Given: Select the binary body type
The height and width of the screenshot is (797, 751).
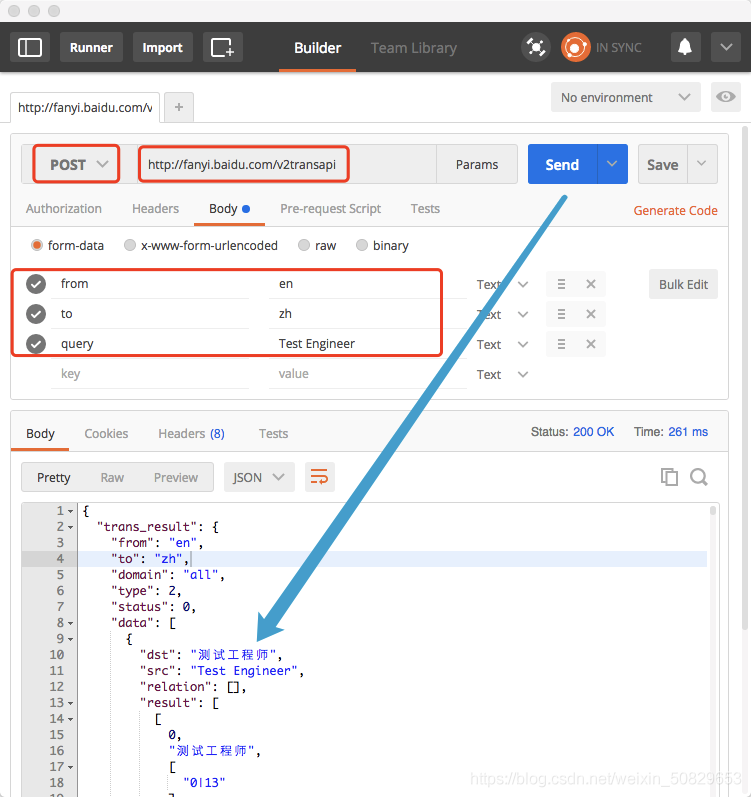Looking at the screenshot, I should [362, 246].
